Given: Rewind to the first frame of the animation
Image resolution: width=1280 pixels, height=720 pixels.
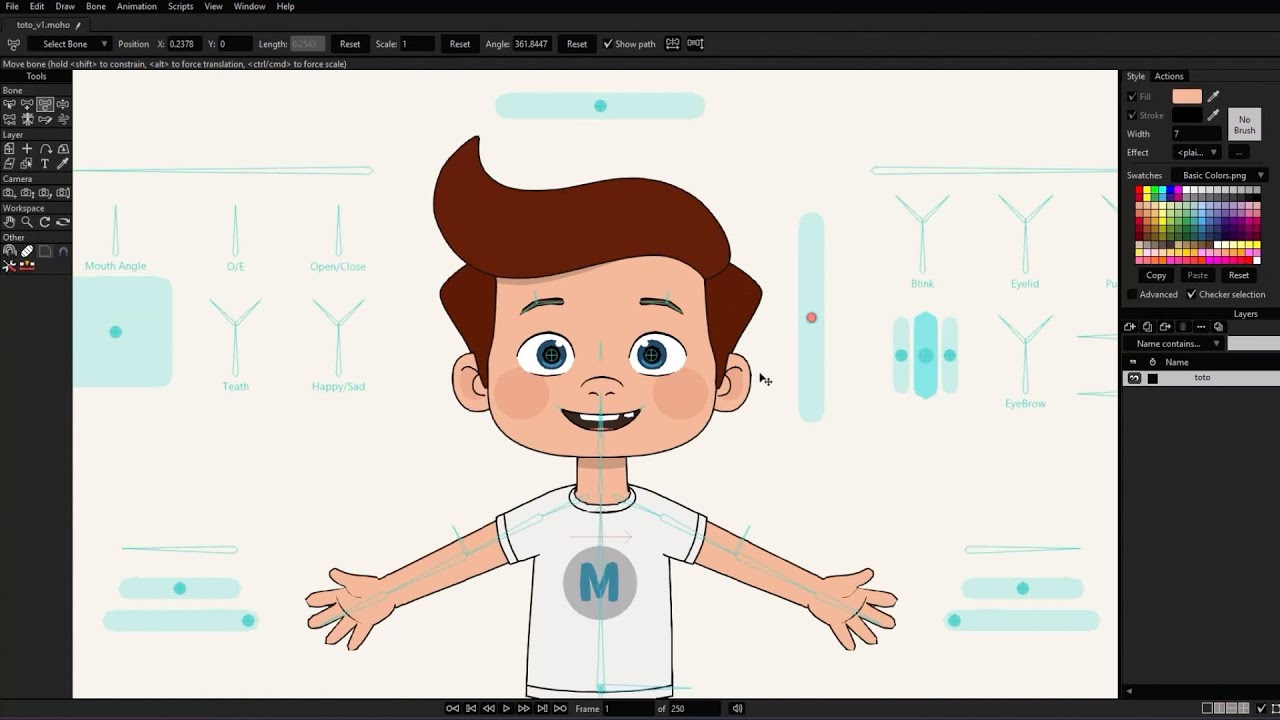Looking at the screenshot, I should click(452, 709).
